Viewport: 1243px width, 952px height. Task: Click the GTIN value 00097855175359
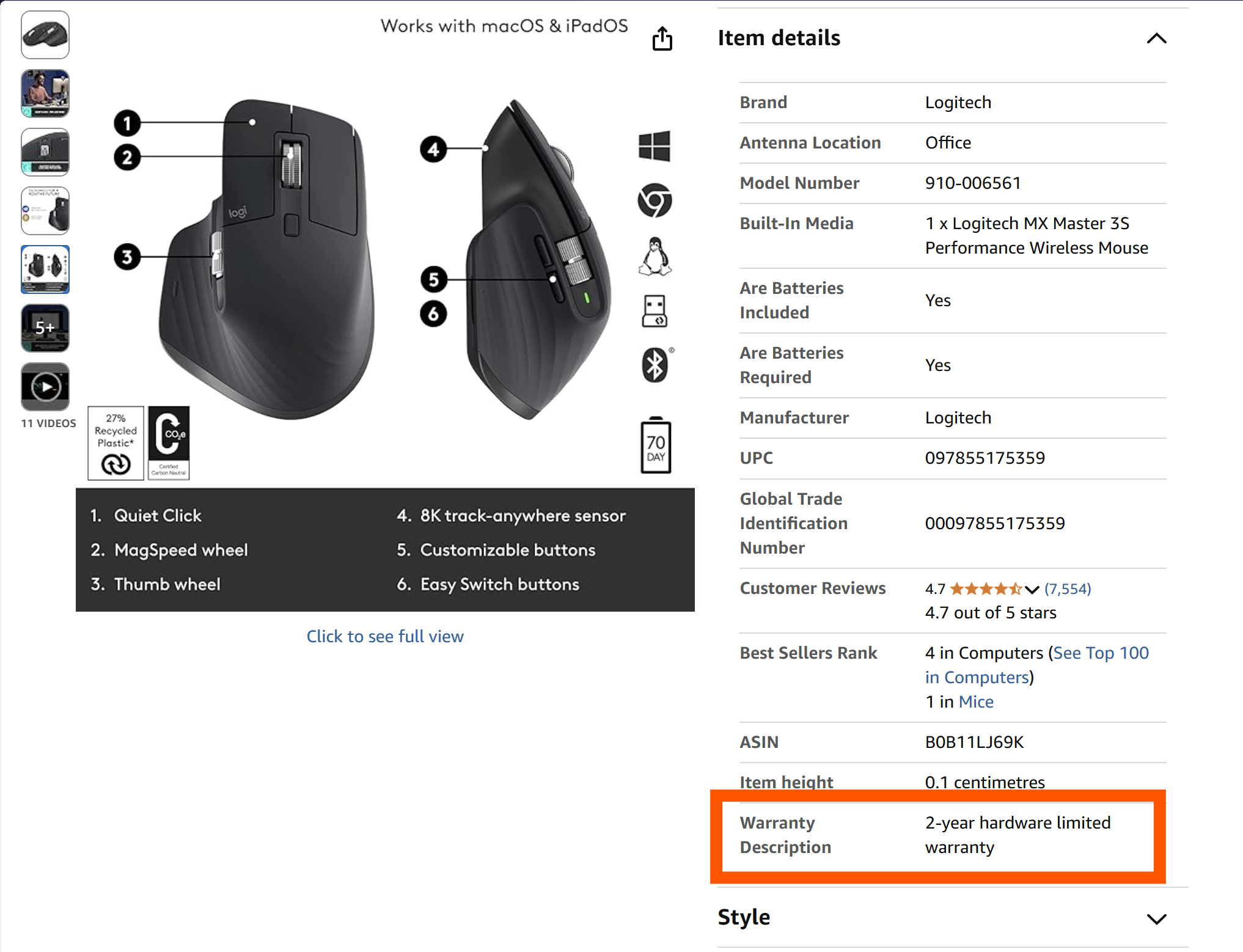995,523
